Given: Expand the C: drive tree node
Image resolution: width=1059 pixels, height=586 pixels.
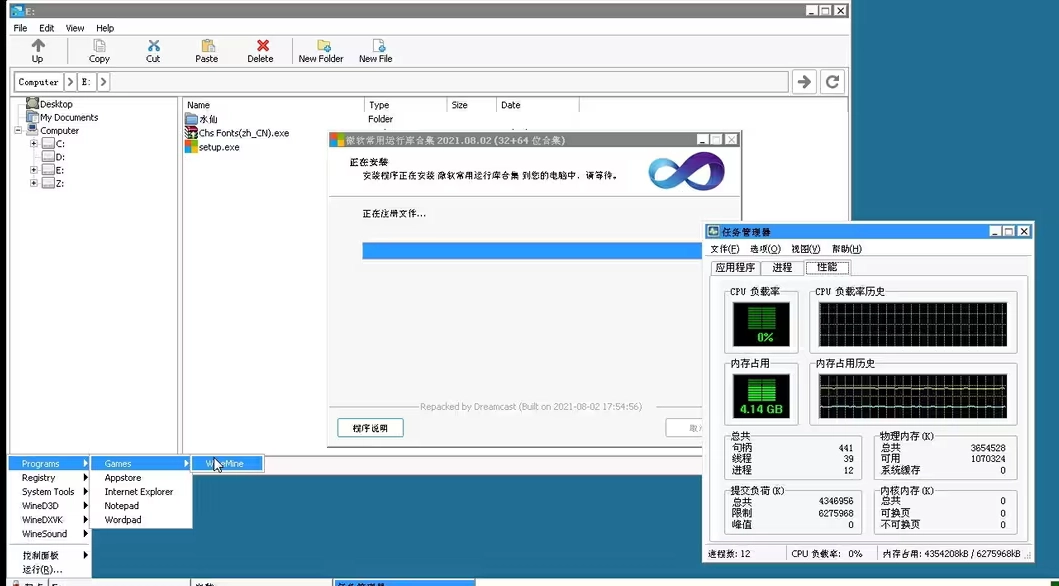Looking at the screenshot, I should coord(34,144).
